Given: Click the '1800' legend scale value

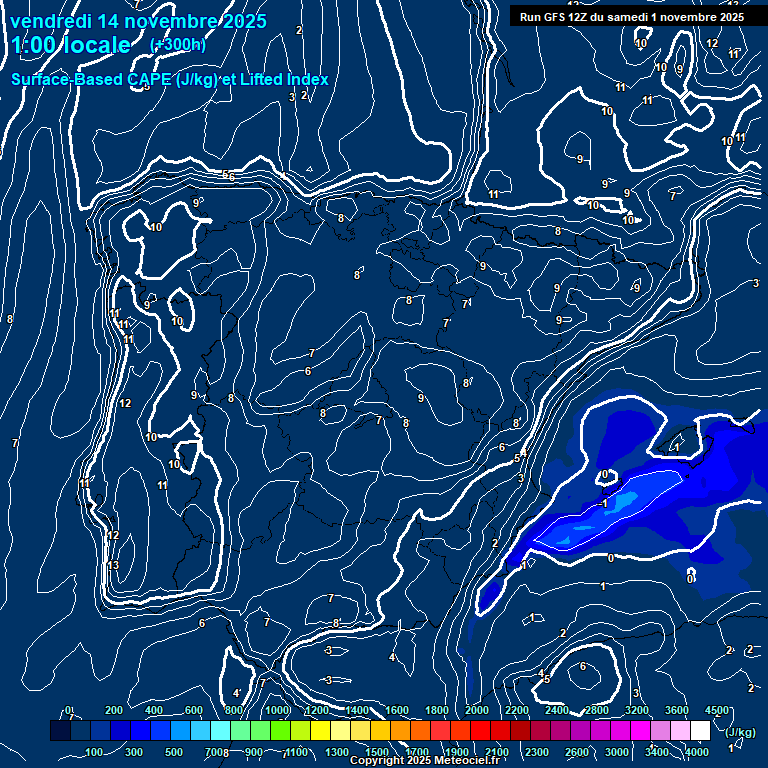Looking at the screenshot, I should [437, 710].
